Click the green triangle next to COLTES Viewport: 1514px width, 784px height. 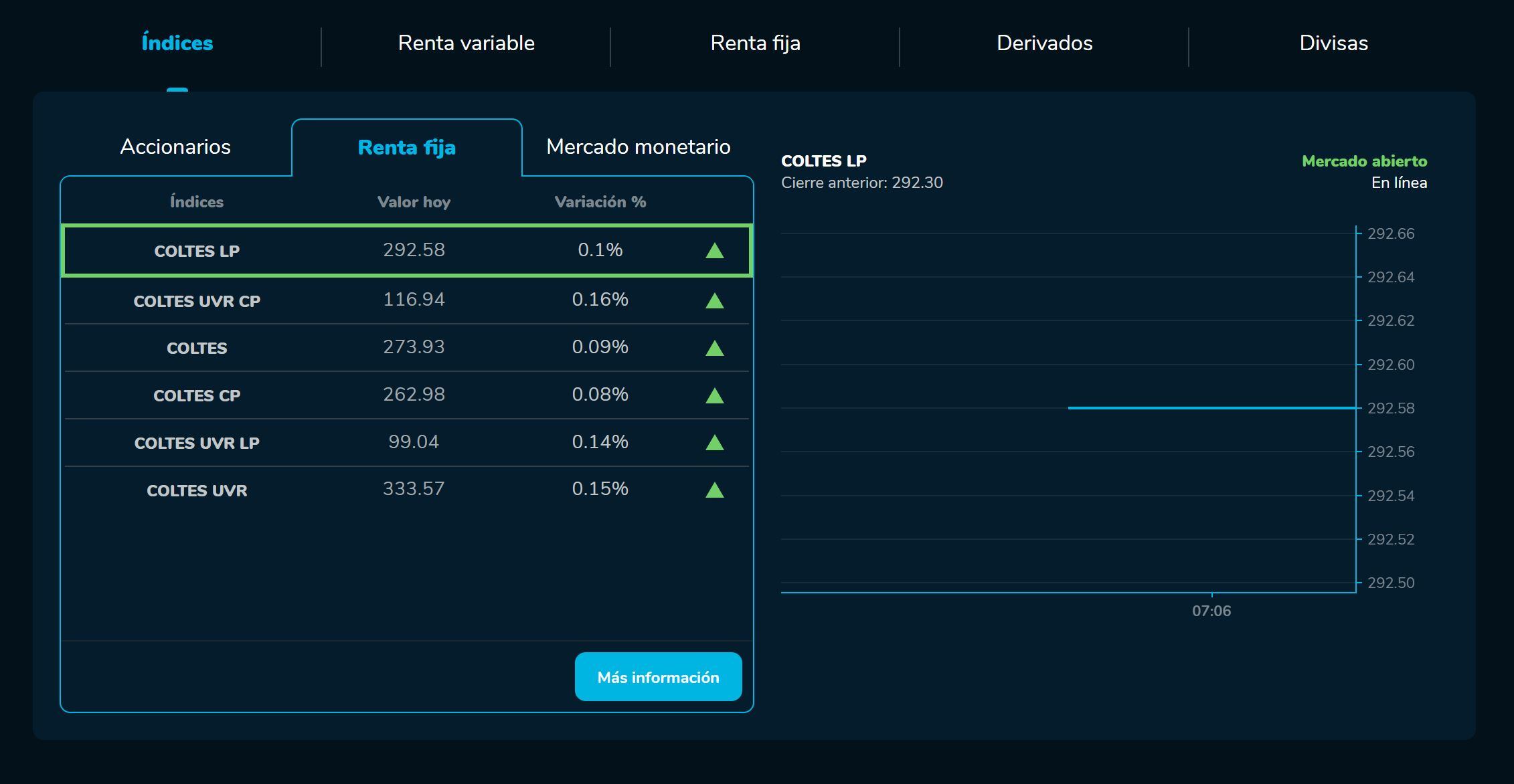pyautogui.click(x=715, y=348)
